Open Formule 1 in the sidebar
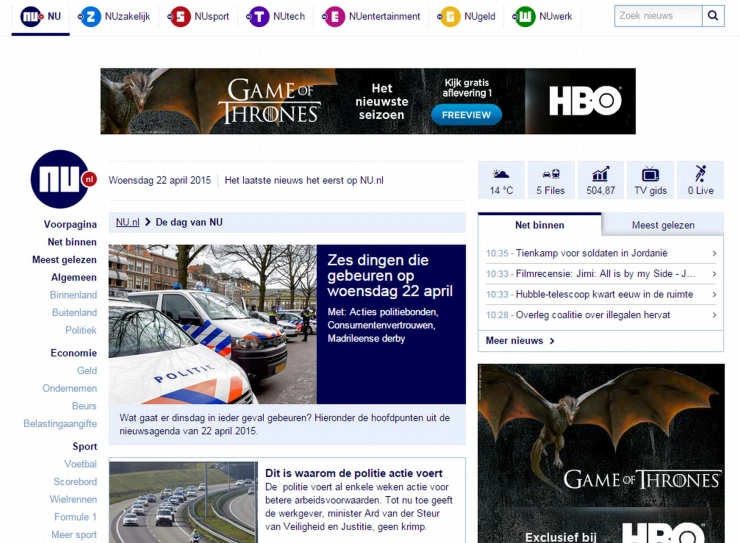 pyautogui.click(x=75, y=517)
